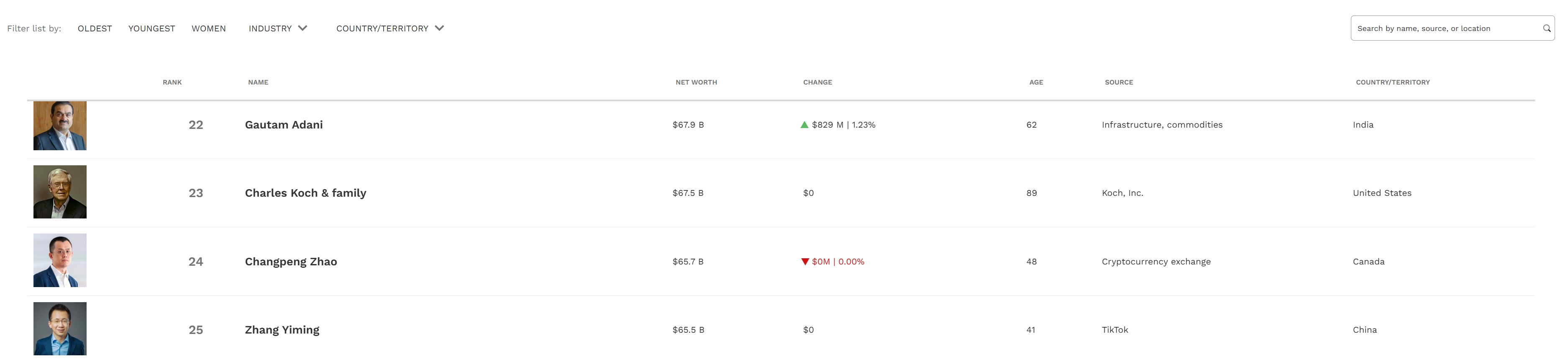The width and height of the screenshot is (1568, 362).
Task: Open Charles Koch's profile photo
Action: pos(60,192)
